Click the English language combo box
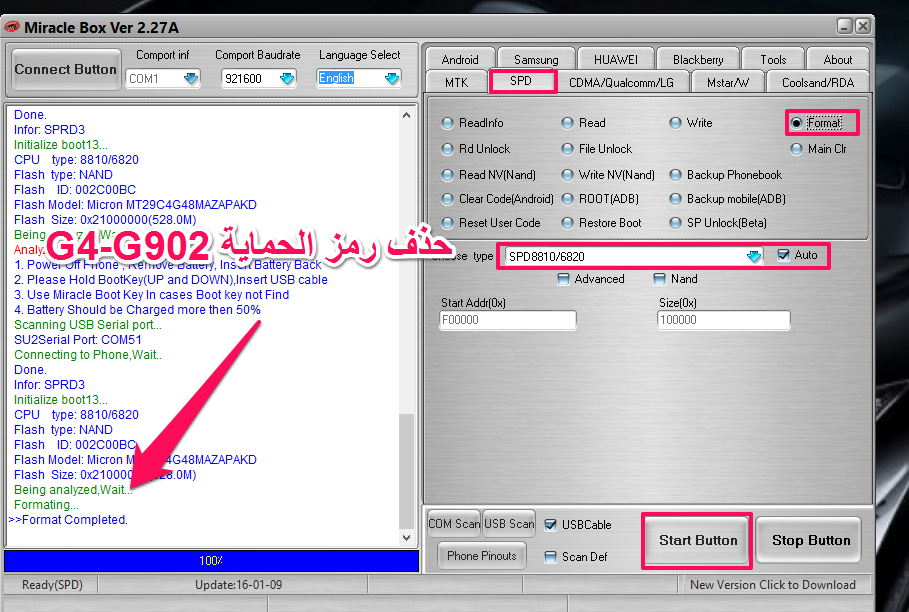The image size is (909, 612). tap(359, 78)
